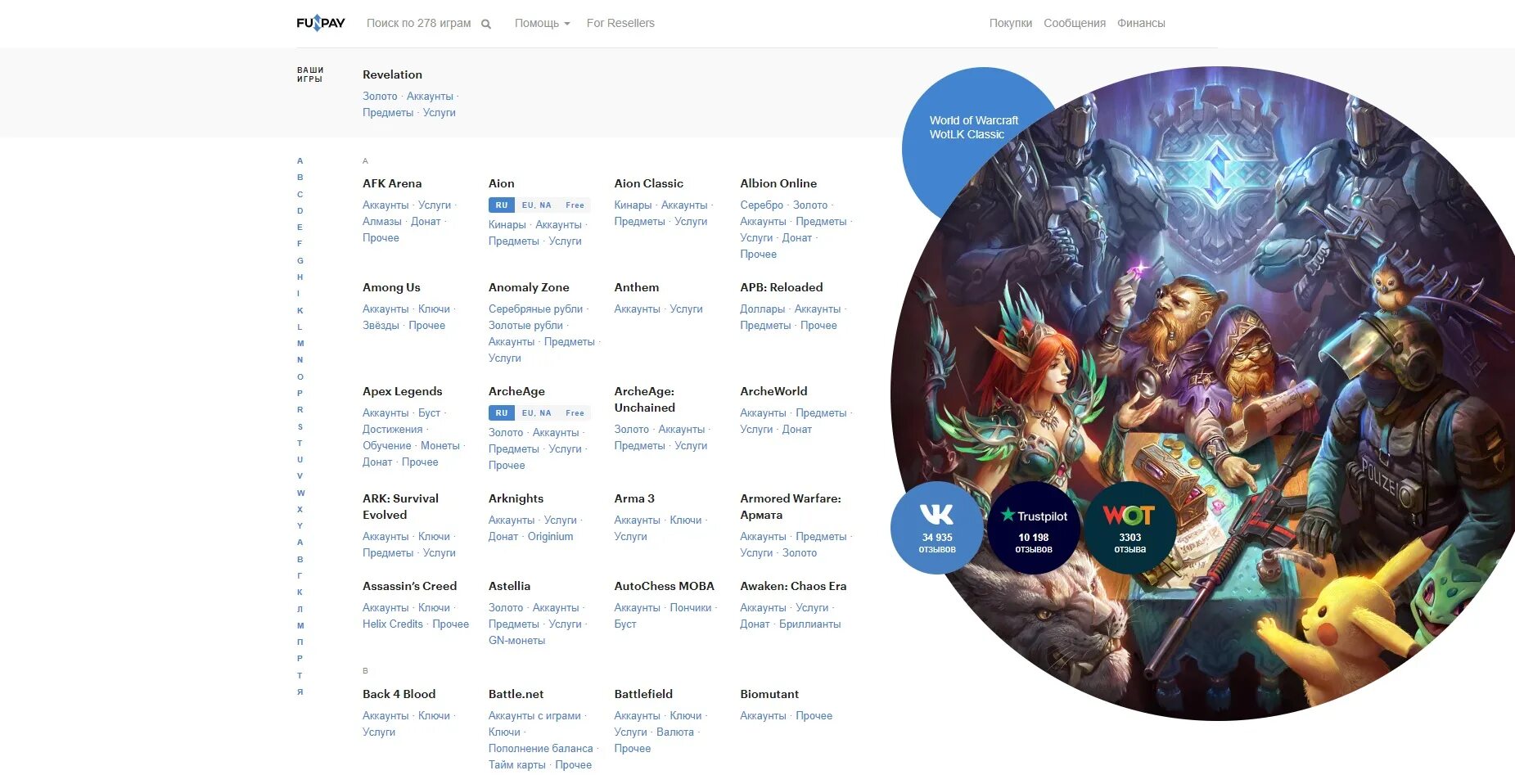The image size is (1515, 784).
Task: Jump to letter Г in the index
Action: (x=300, y=575)
